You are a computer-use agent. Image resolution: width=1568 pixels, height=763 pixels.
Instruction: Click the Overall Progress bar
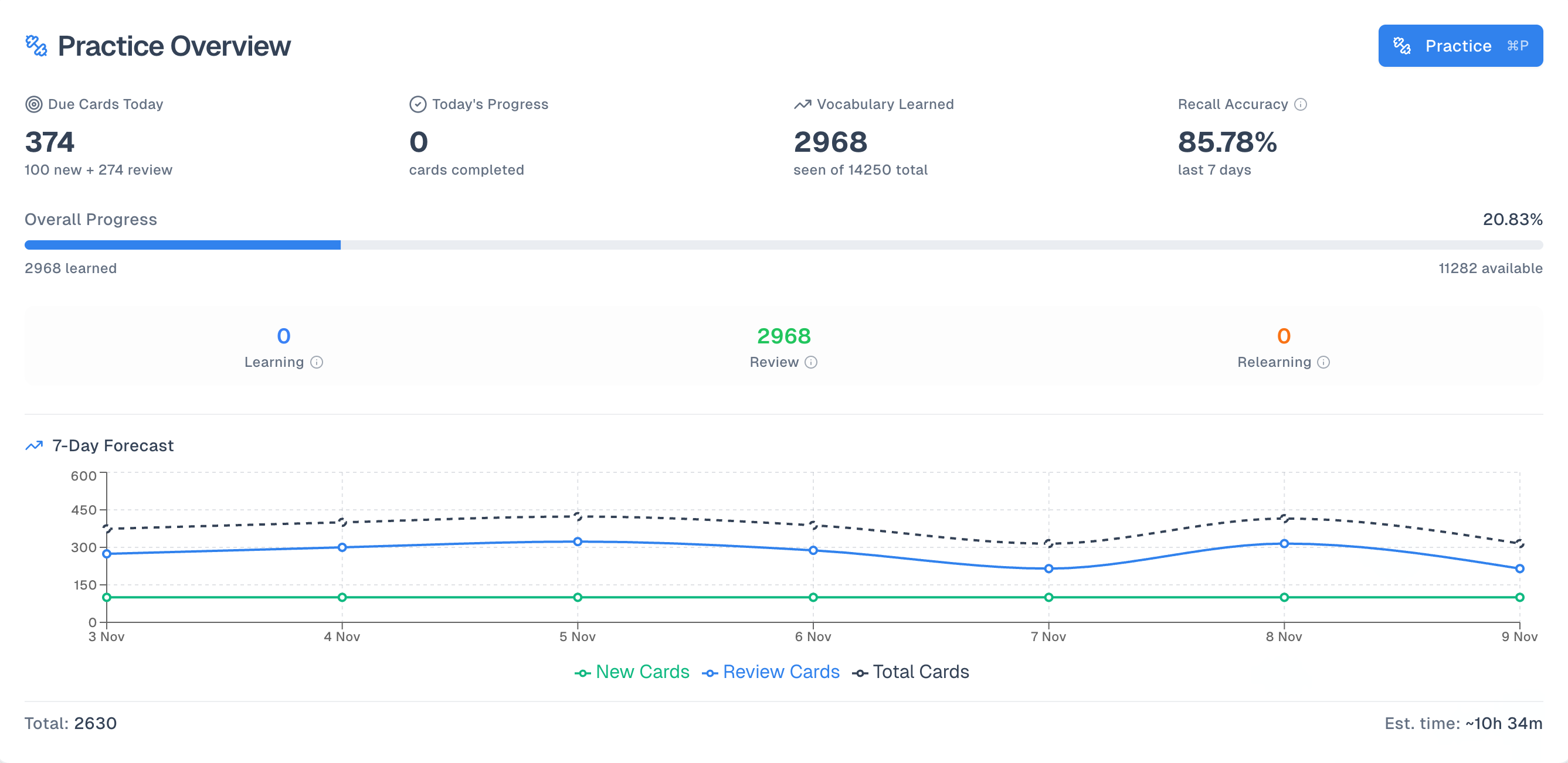(x=783, y=244)
